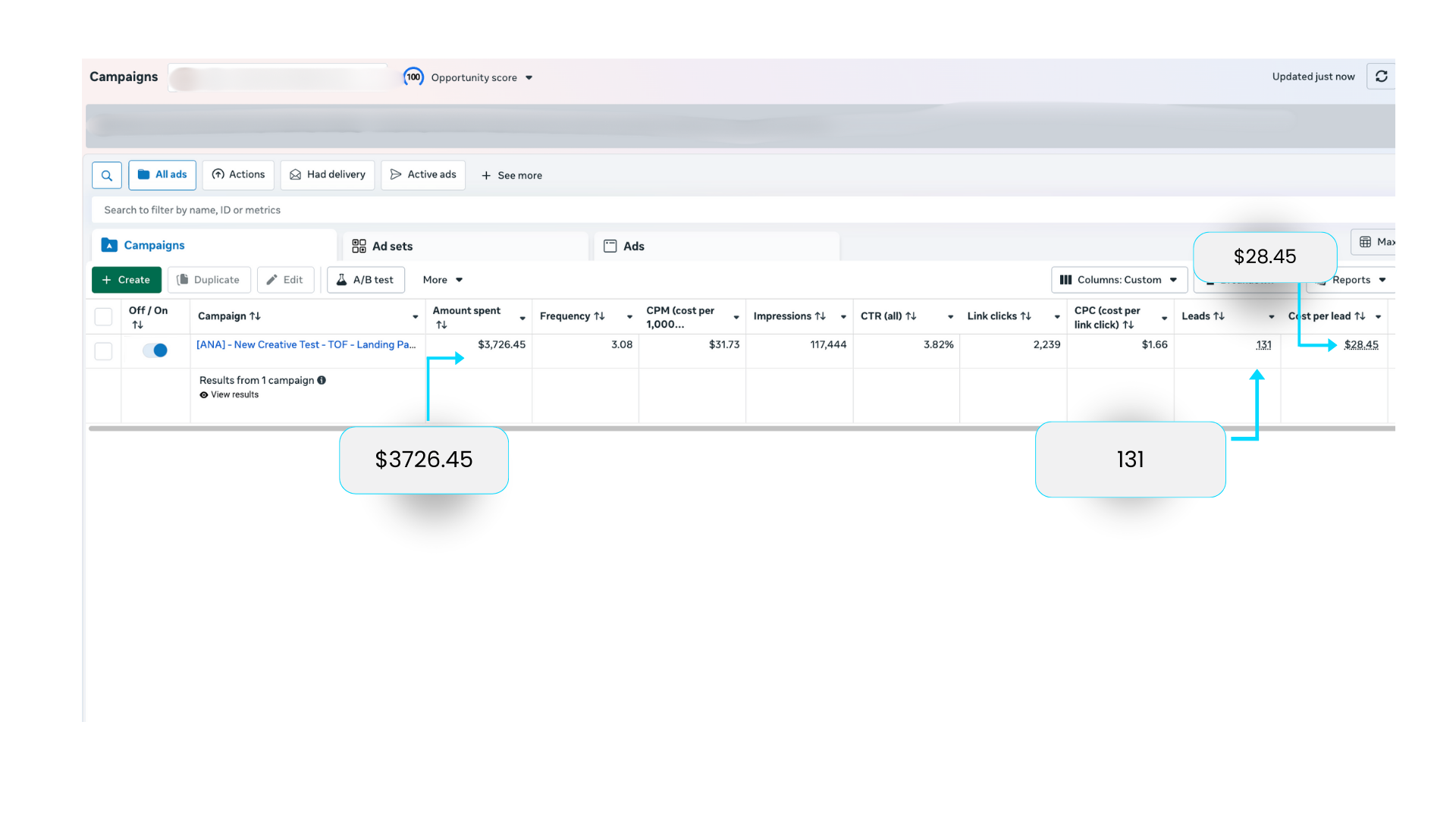The height and width of the screenshot is (819, 1456).
Task: Select the Active ads filter
Action: click(423, 174)
